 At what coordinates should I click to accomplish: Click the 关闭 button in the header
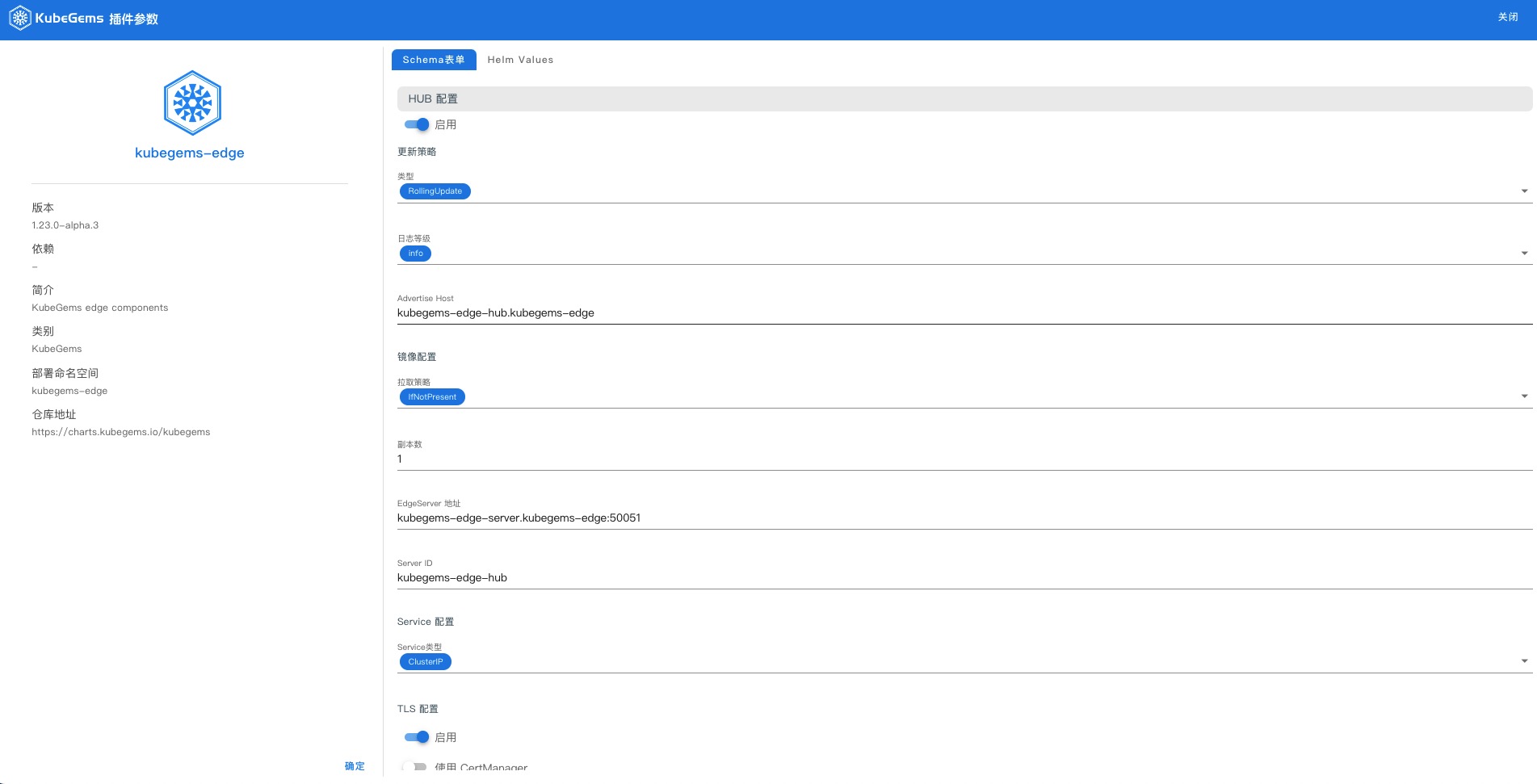(x=1508, y=17)
